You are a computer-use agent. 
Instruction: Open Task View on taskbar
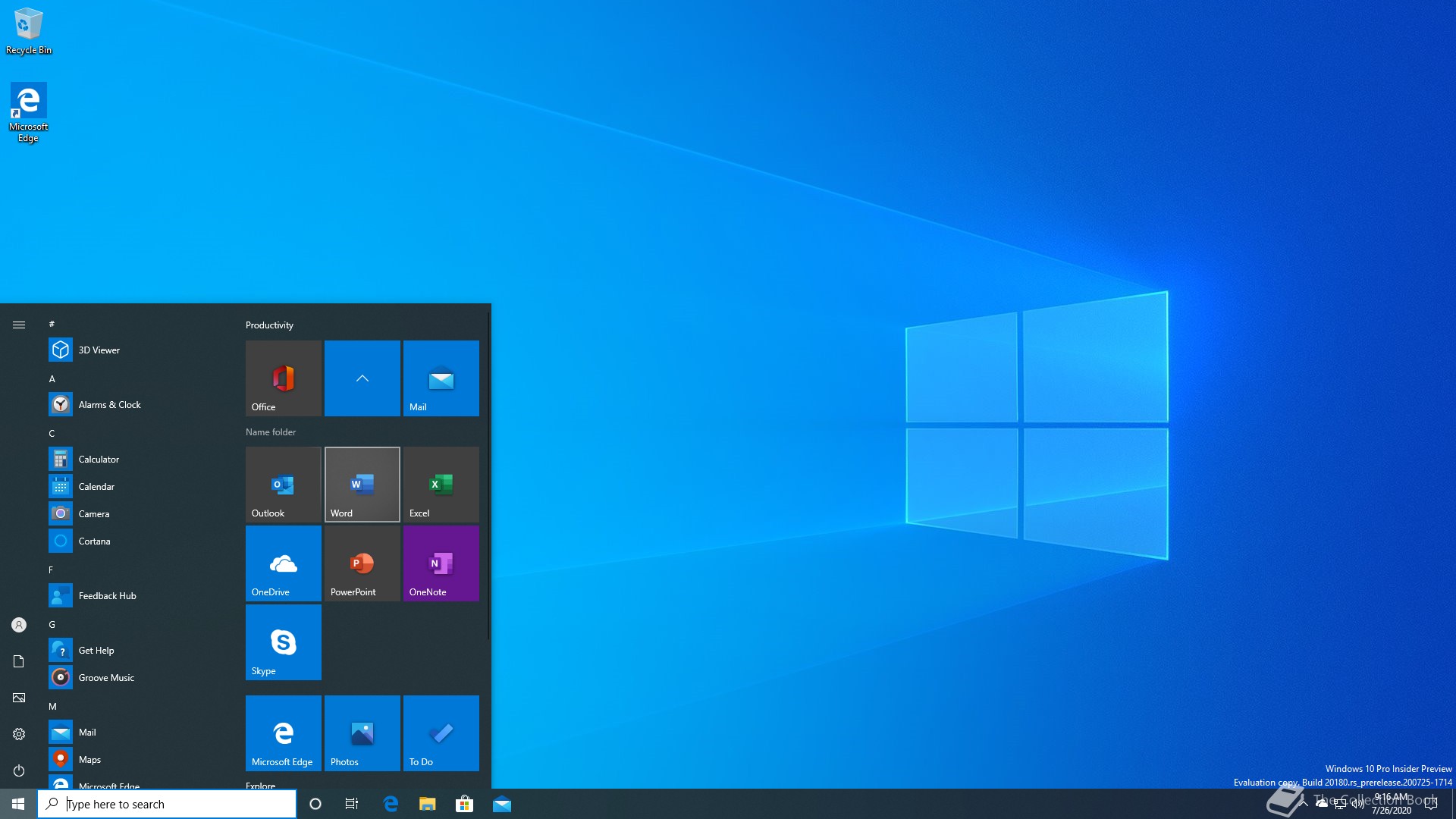(352, 804)
